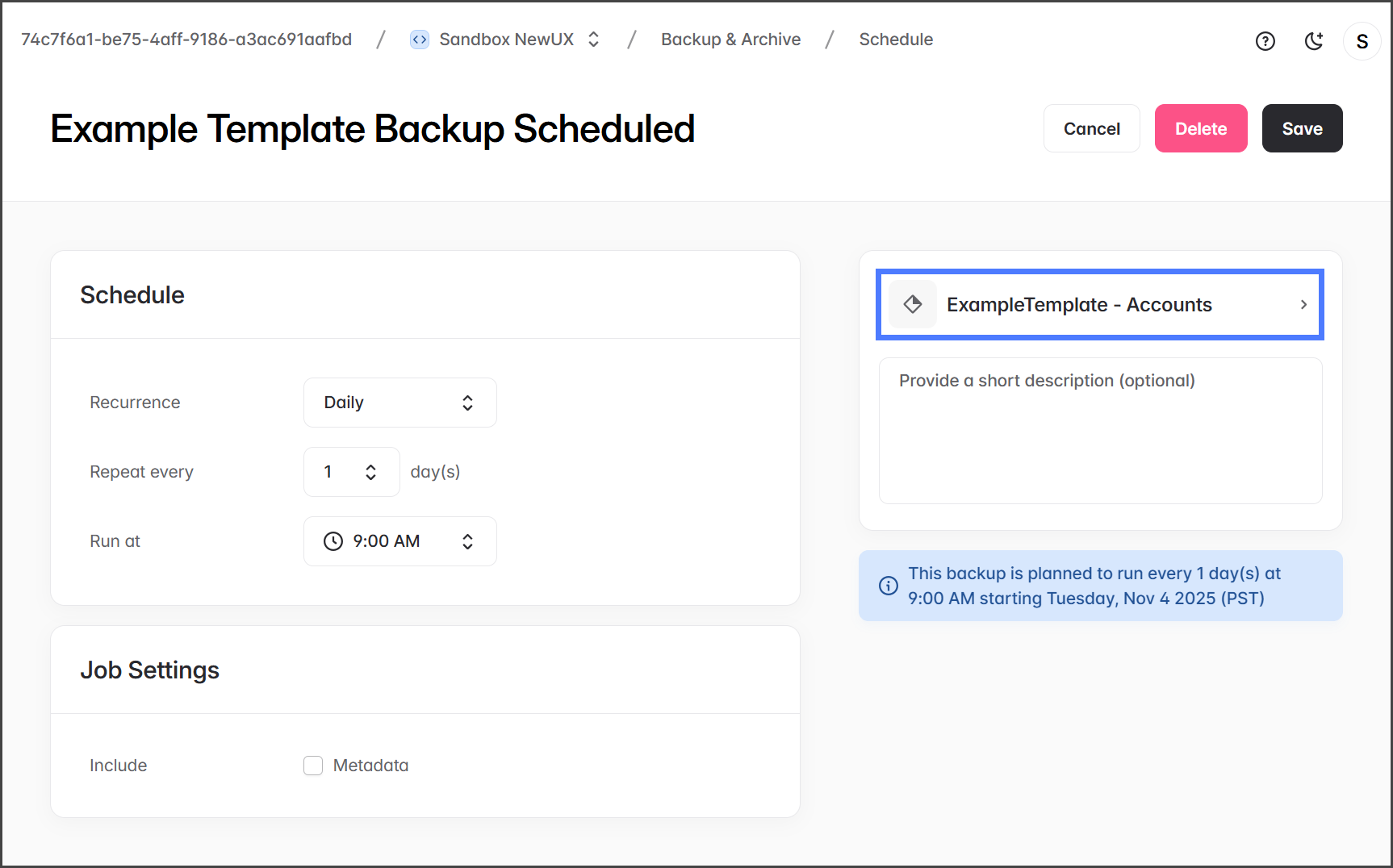Click chevron arrow on ExampleTemplate - Accounts

pos(1303,304)
